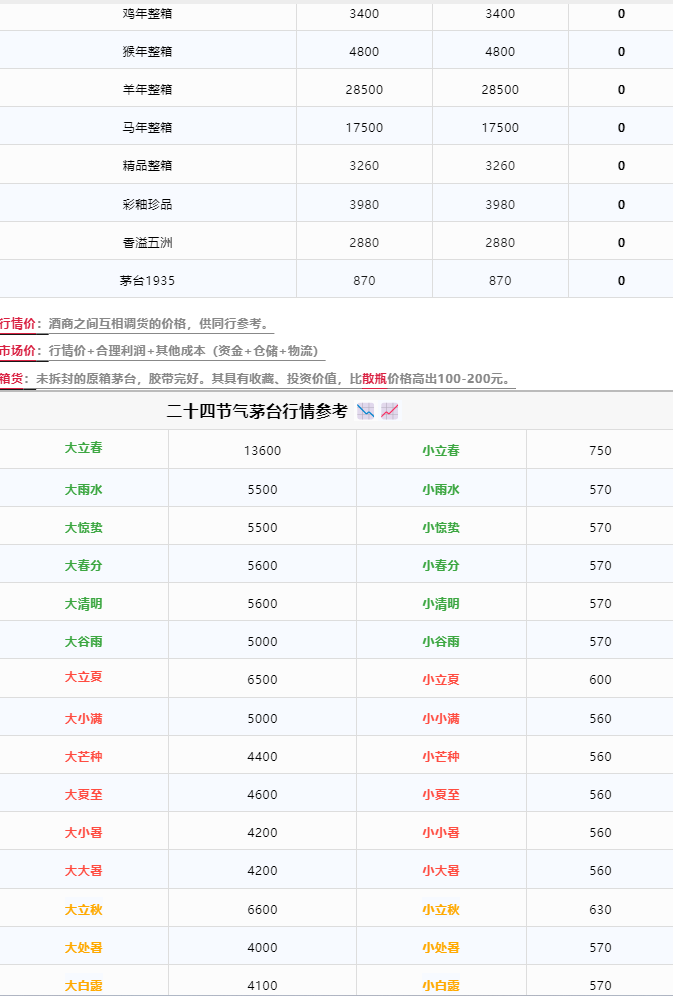
Task: Click the 0 change value for 彩釉珍品
Action: 622,205
